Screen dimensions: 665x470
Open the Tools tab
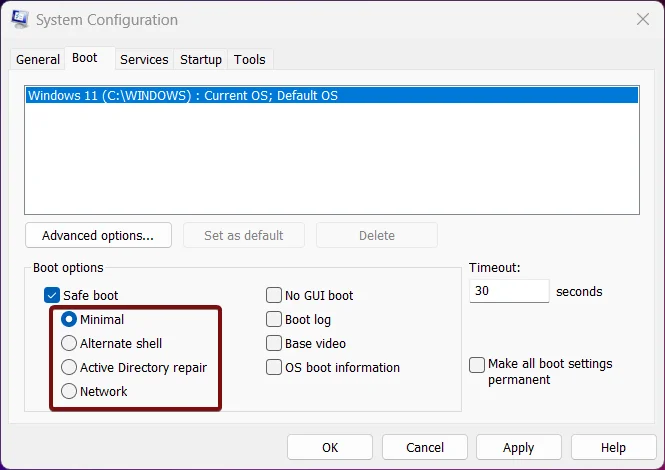tap(250, 59)
